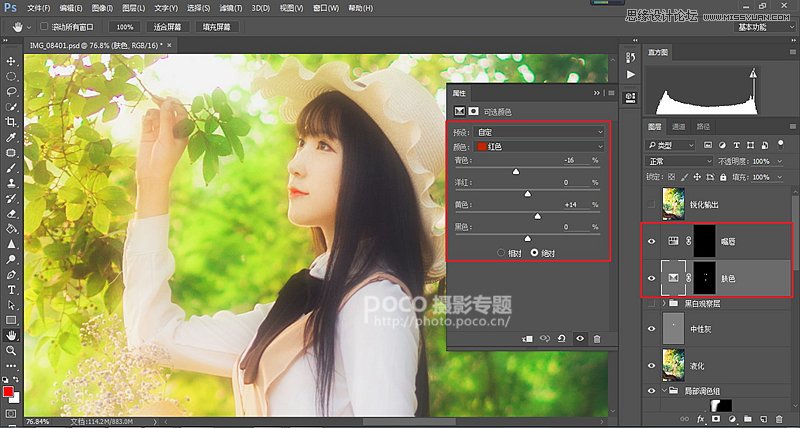Screen dimensions: 800x428
Task: Open the fill 填充 dropdown arrow
Action: (x=779, y=177)
